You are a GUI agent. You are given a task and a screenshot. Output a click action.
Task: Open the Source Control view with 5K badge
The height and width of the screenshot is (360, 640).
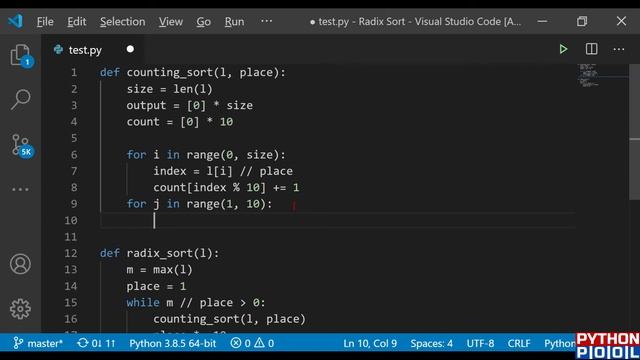[21, 146]
